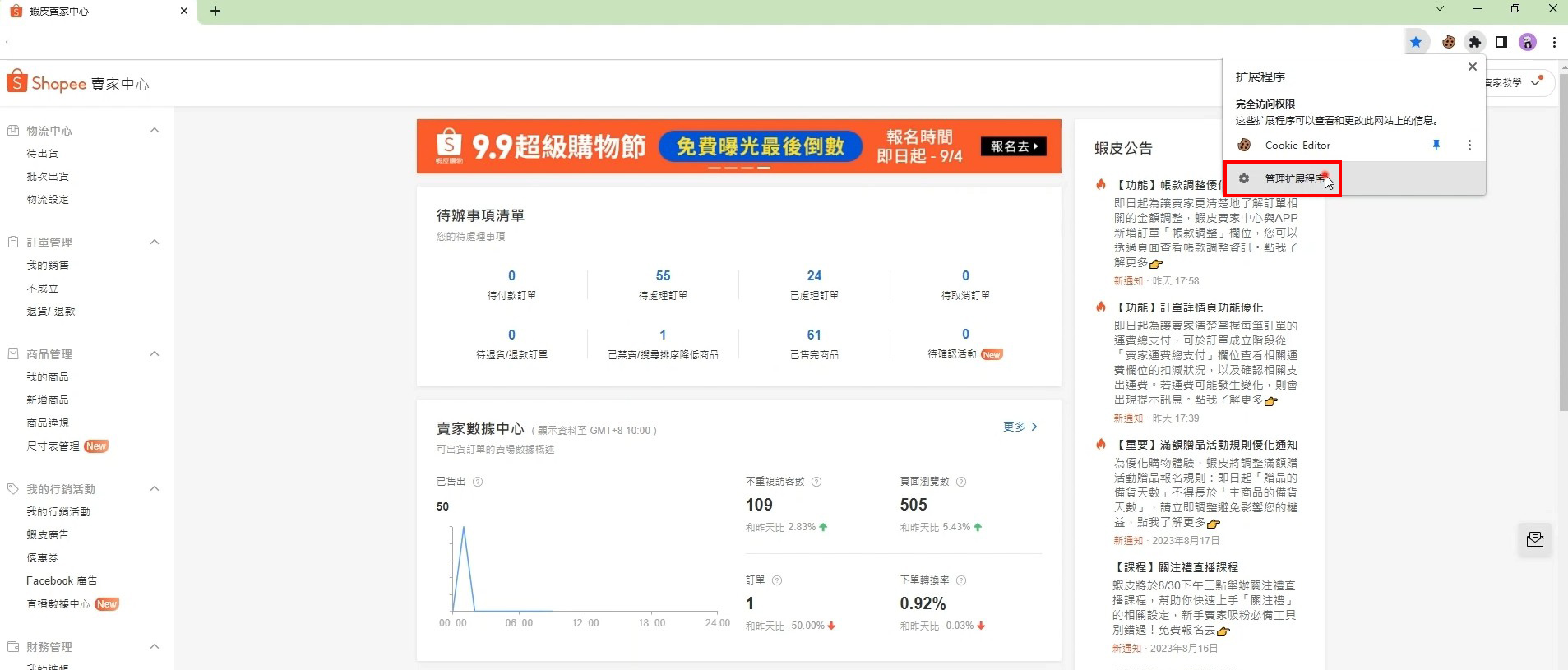The width and height of the screenshot is (1568, 670).
Task: Click 管理扩展程序 menu entry
Action: click(1354, 178)
